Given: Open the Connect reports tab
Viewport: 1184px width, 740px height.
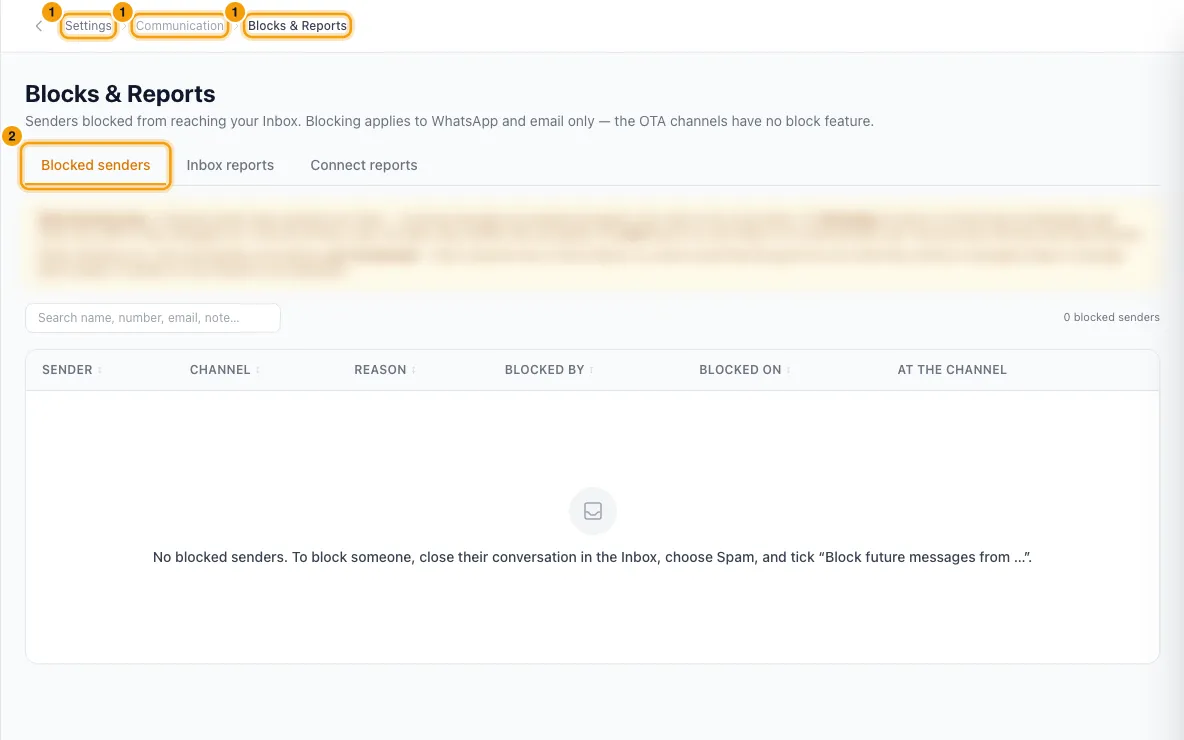Looking at the screenshot, I should 364,165.
